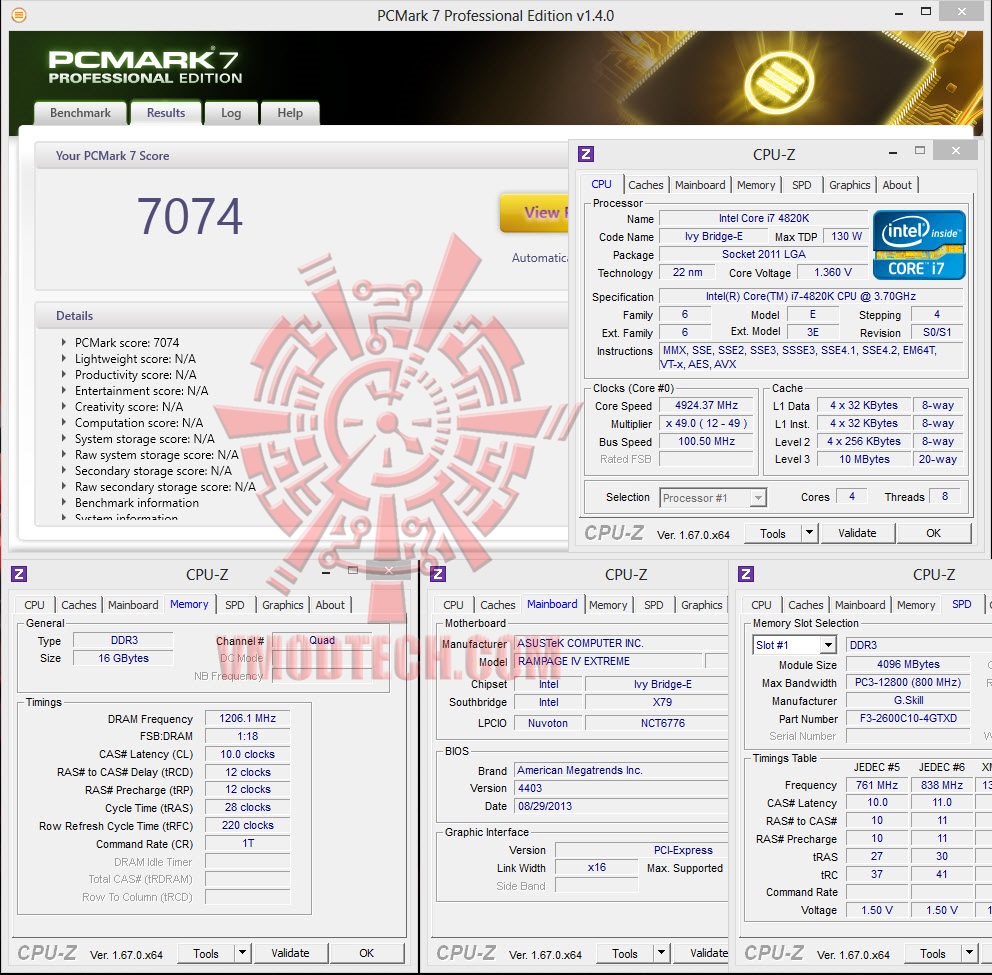Screen dimensions: 992x975
Task: Click Tools in the Memory CPU-Z window
Action: click(x=206, y=953)
